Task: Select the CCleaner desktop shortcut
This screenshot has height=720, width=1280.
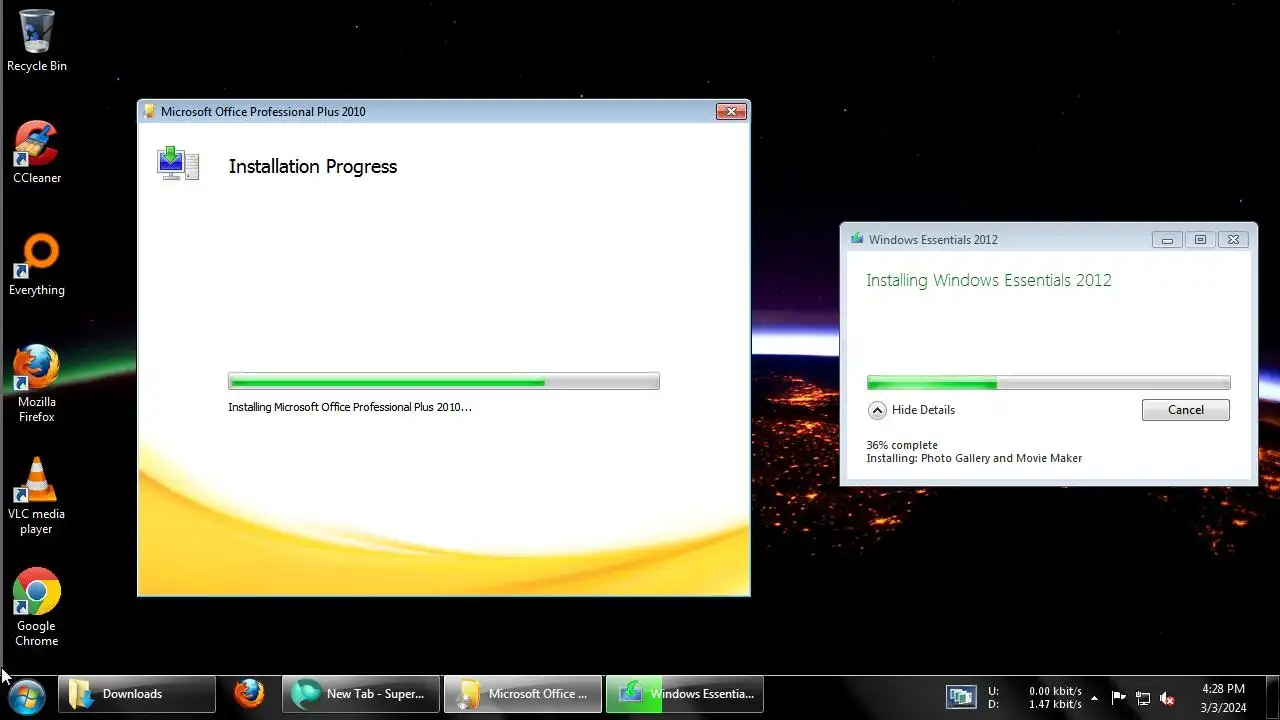Action: (x=37, y=152)
